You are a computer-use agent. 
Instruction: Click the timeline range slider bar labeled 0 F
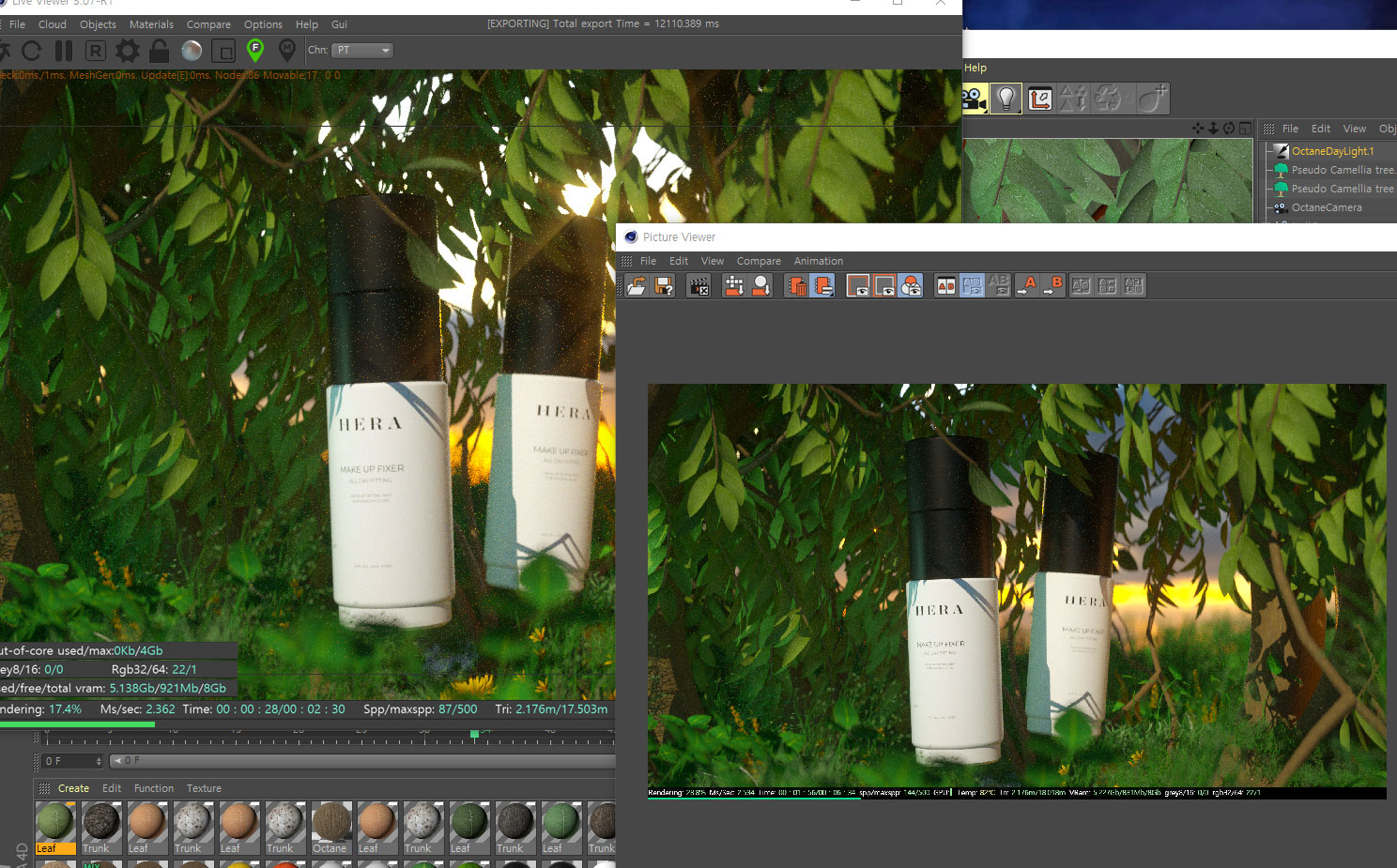coord(363,761)
